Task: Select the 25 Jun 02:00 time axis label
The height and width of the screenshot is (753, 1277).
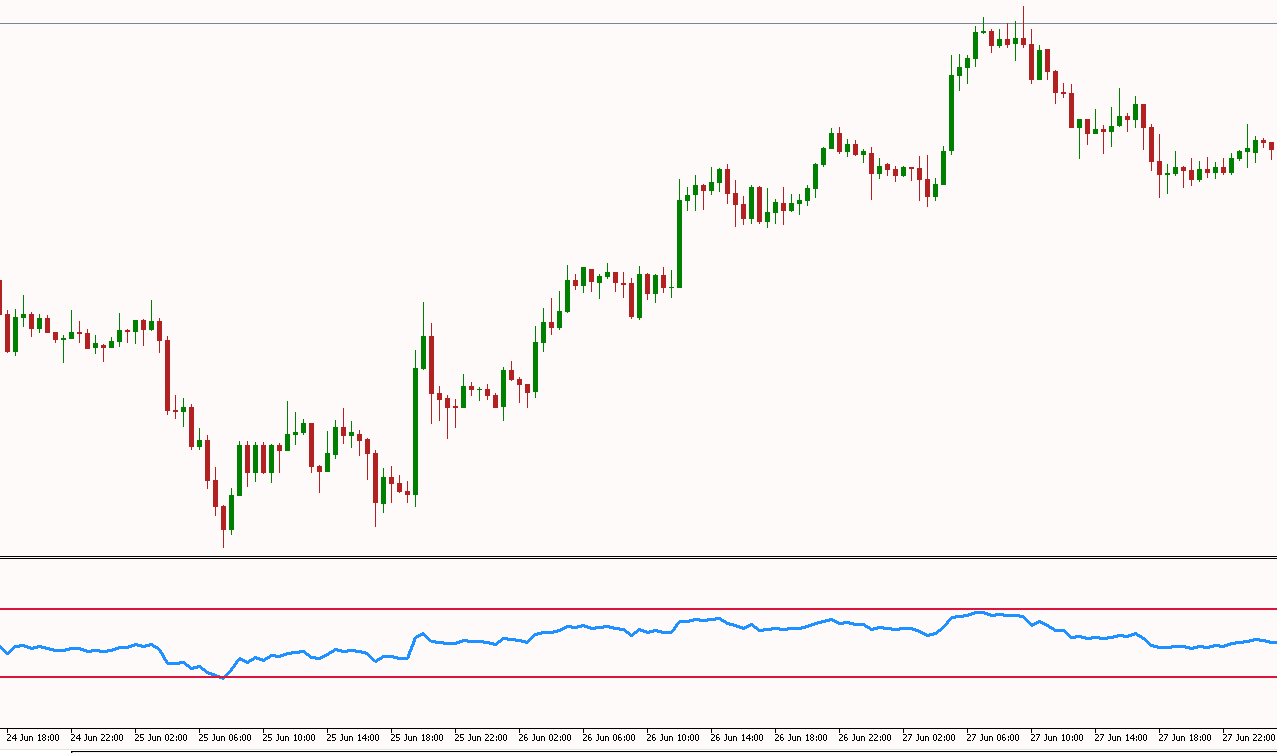Action: coord(161,738)
